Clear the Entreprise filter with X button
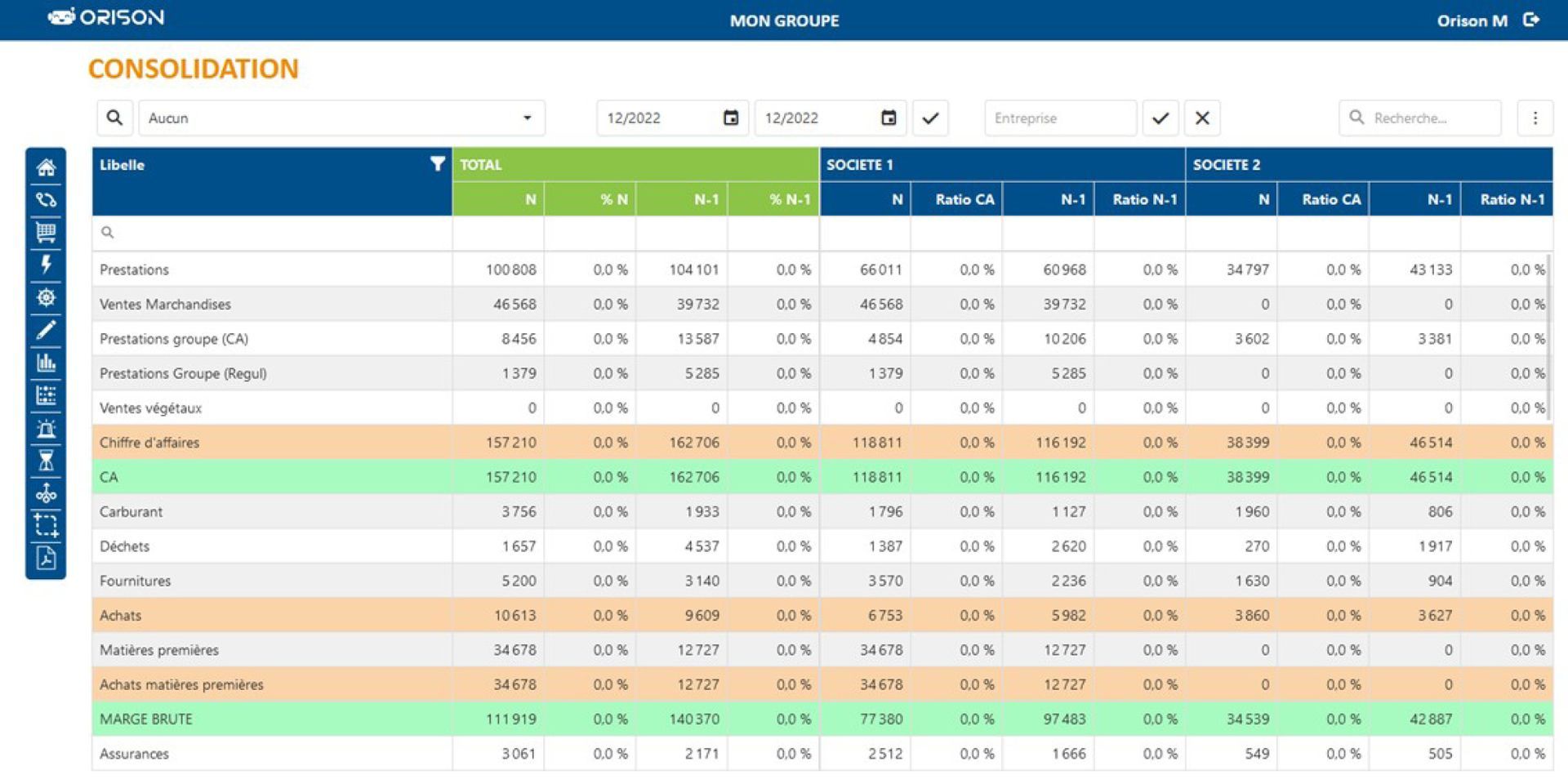1568x784 pixels. pyautogui.click(x=1202, y=118)
